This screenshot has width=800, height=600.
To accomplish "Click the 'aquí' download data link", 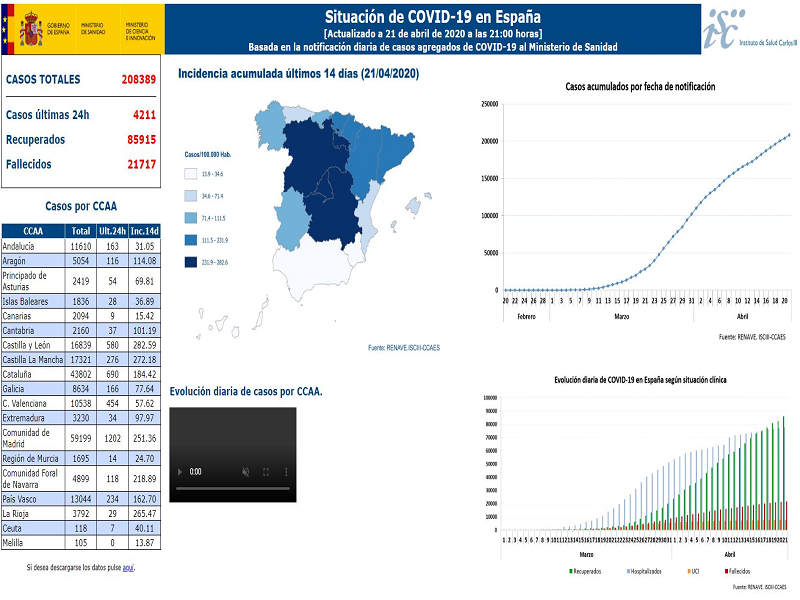I will pos(128,567).
